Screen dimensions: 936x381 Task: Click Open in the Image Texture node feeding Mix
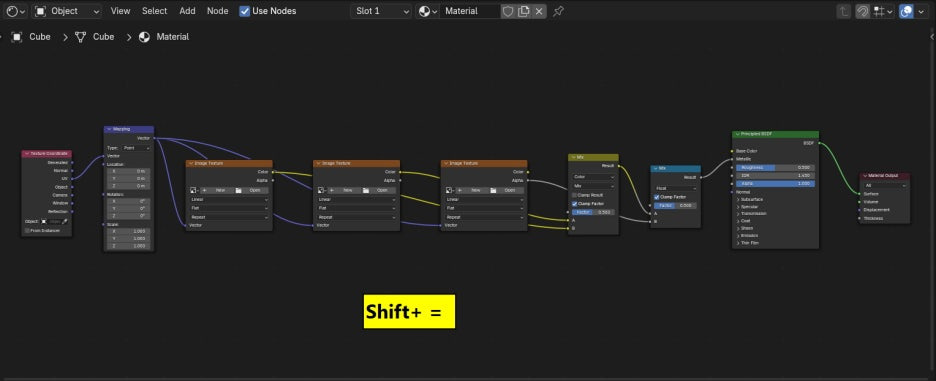point(506,190)
